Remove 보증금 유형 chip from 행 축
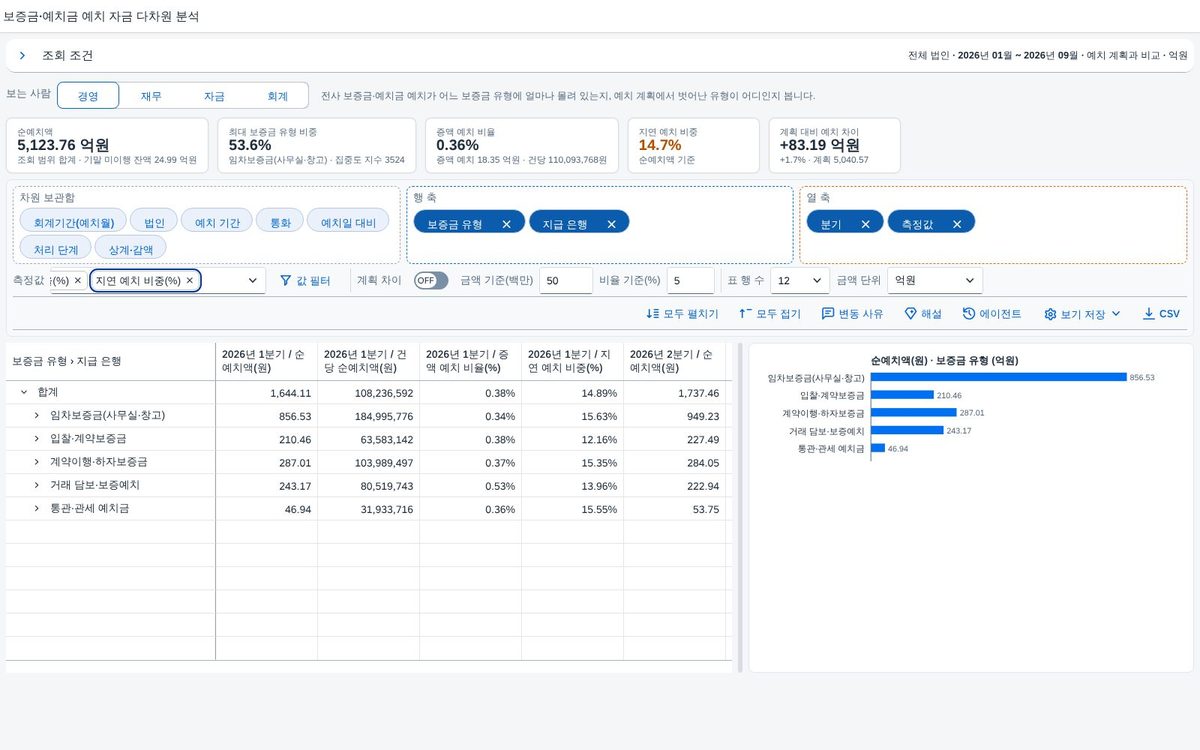Screen dimensions: 1200x750 tap(506, 224)
